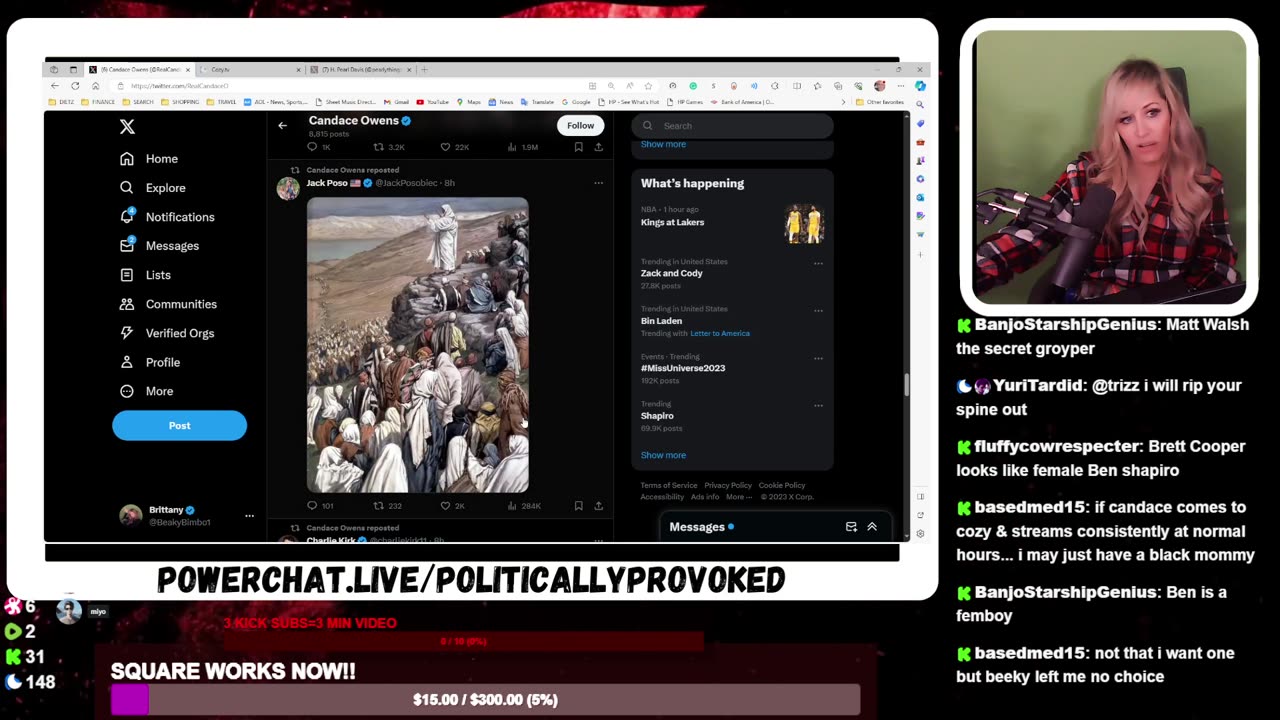Go back with the profile back arrow

[282, 125]
